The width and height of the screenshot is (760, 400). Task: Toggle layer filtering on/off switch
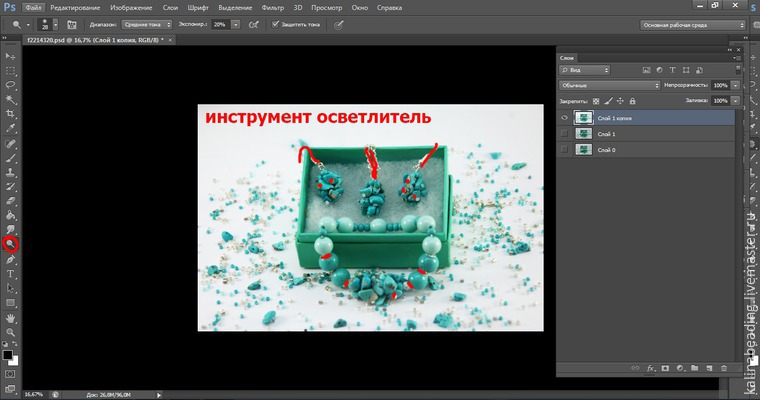(x=738, y=70)
